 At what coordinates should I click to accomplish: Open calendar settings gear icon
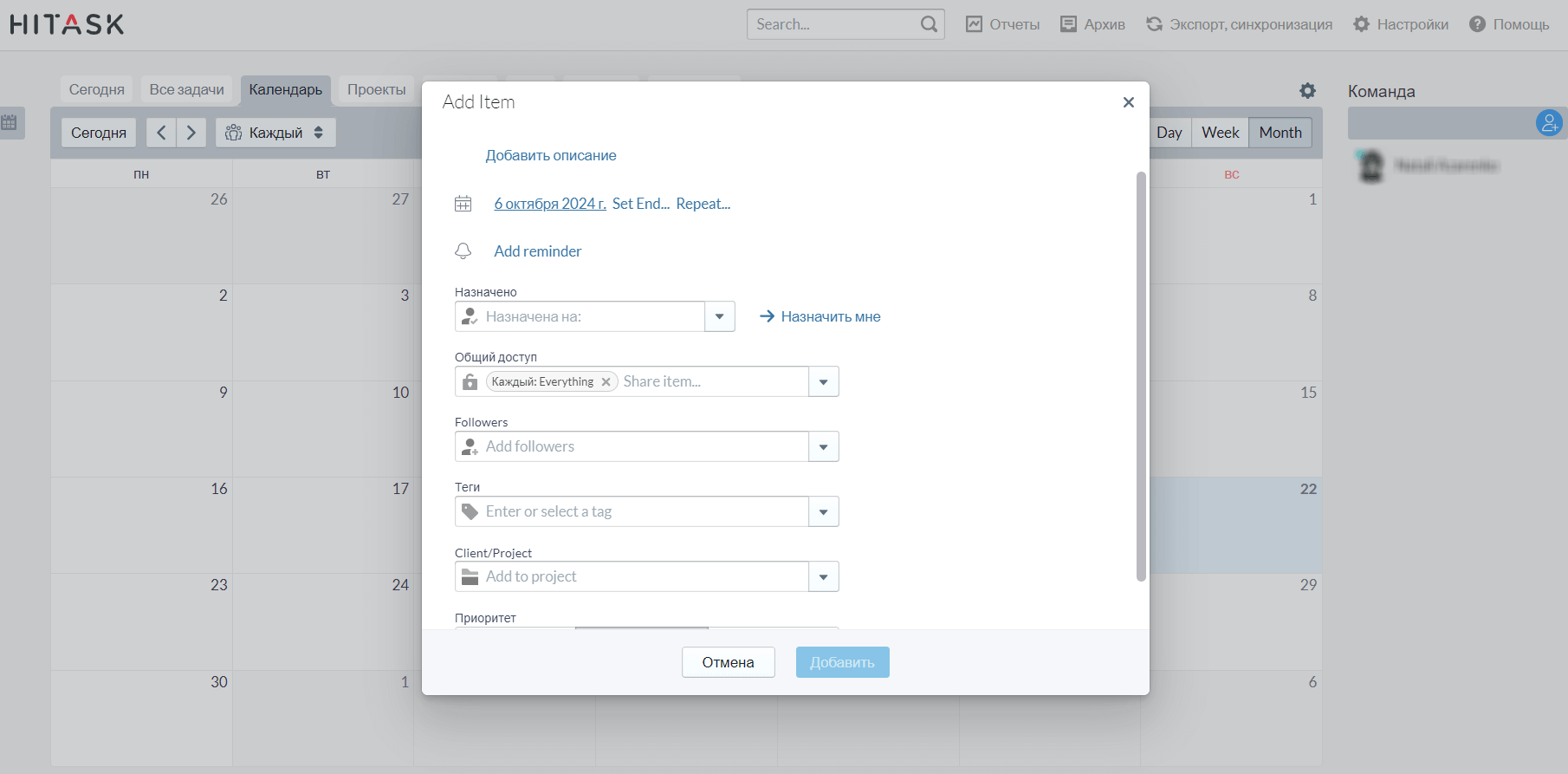coord(1307,90)
